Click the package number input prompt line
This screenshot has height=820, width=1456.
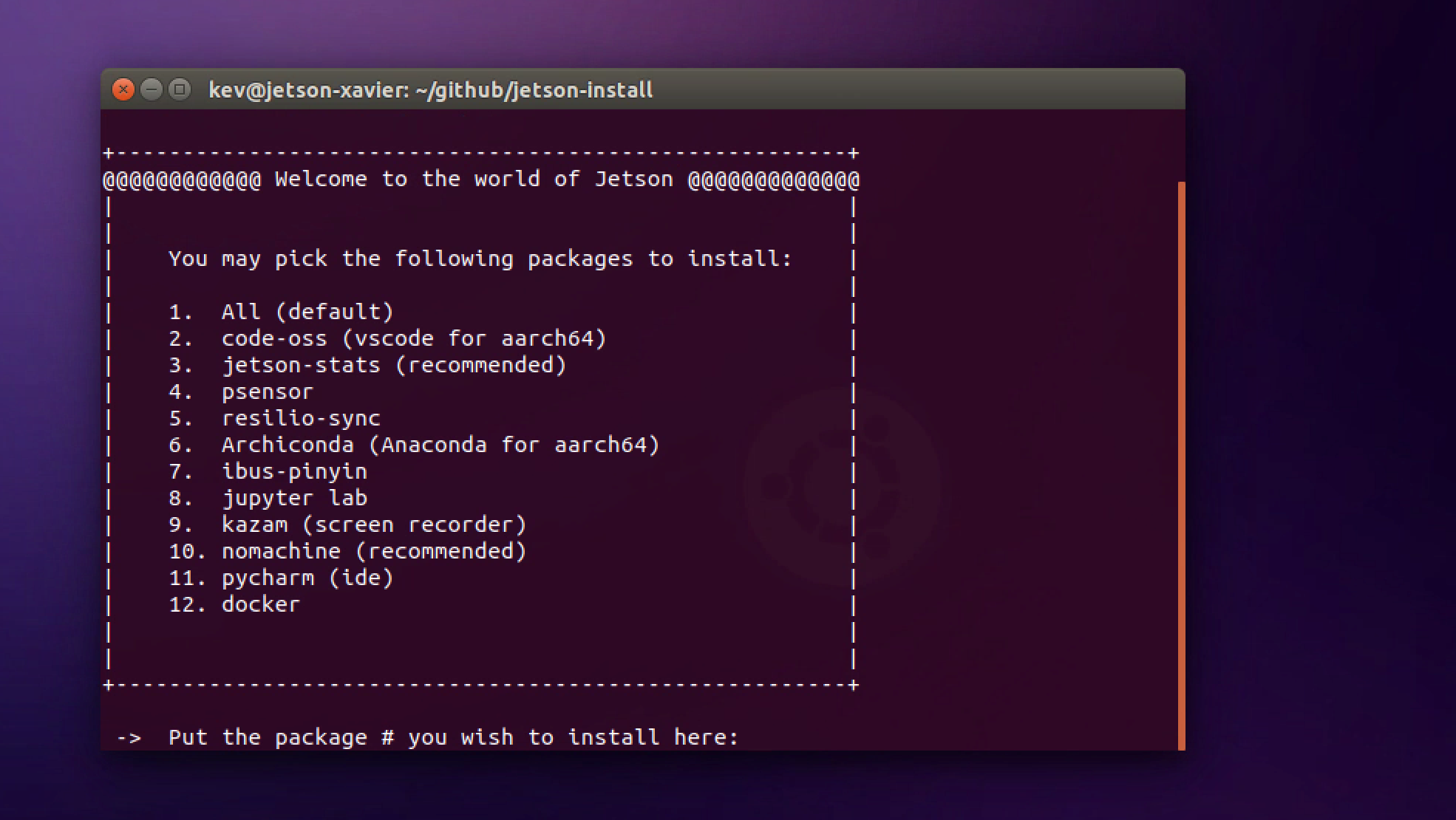pos(452,737)
